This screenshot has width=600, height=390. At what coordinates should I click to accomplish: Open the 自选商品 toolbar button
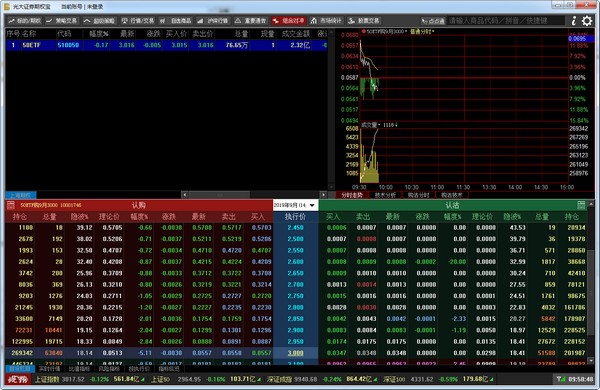point(175,21)
